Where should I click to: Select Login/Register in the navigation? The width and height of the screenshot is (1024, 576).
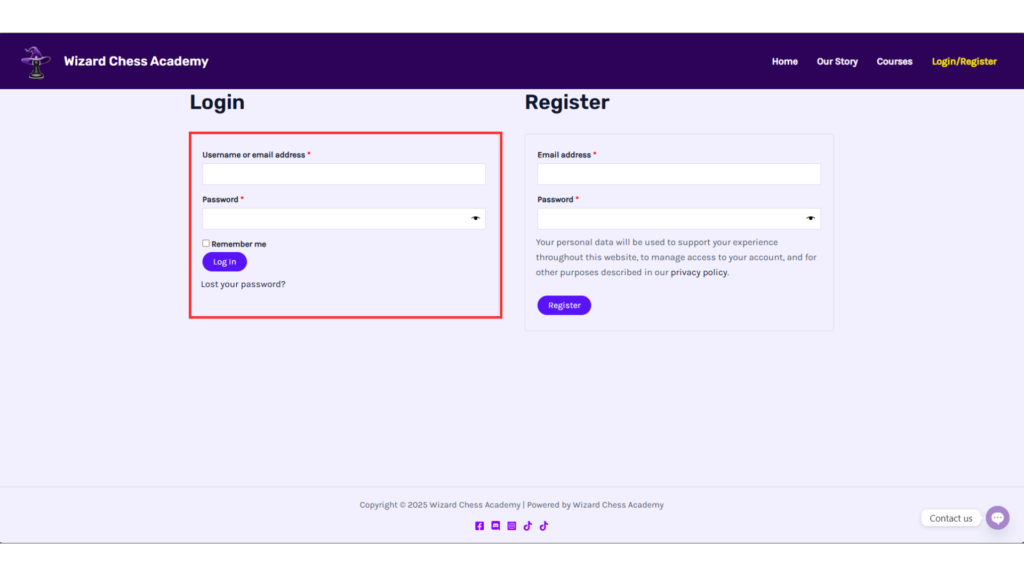tap(964, 61)
